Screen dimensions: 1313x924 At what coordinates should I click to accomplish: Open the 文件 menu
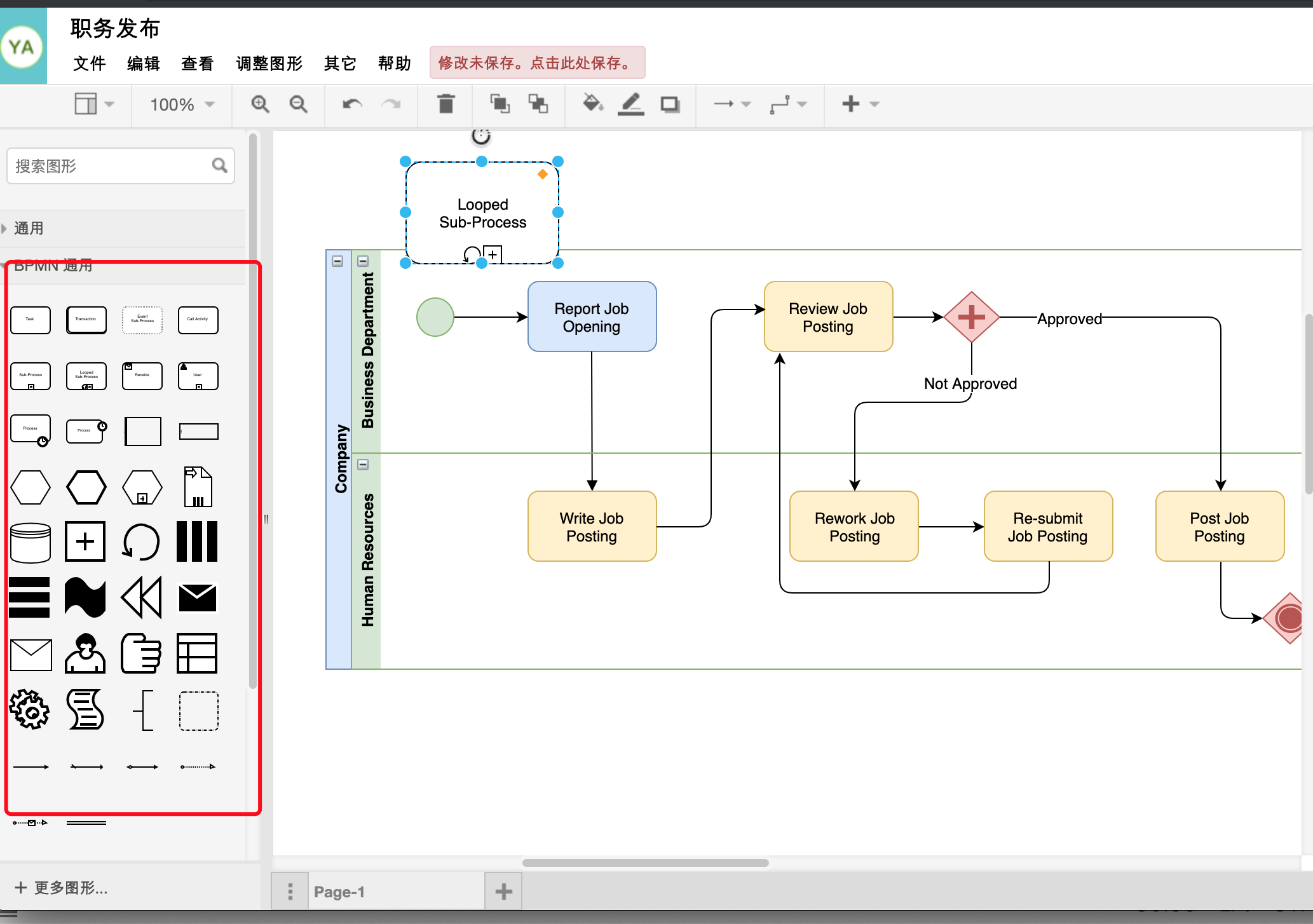[87, 62]
